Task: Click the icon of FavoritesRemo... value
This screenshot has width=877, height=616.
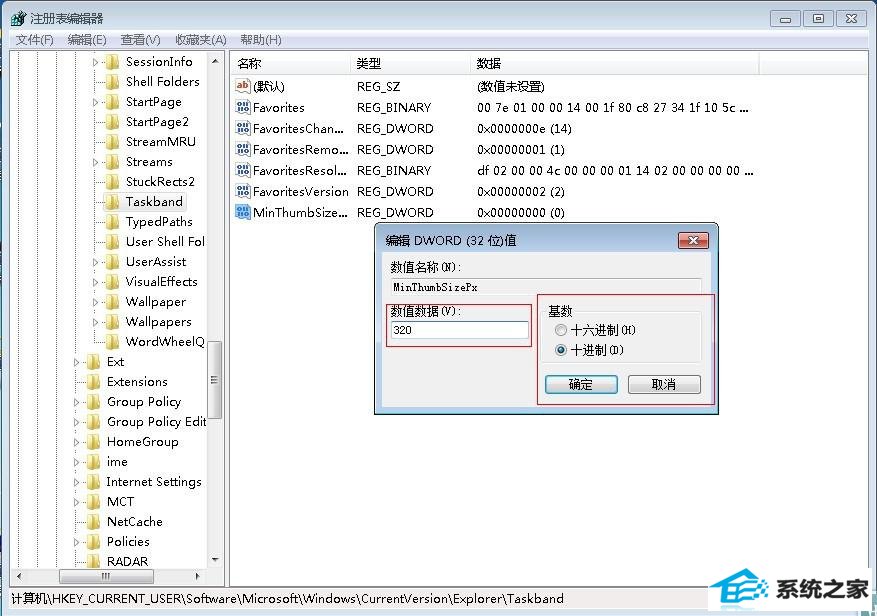Action: tap(243, 149)
